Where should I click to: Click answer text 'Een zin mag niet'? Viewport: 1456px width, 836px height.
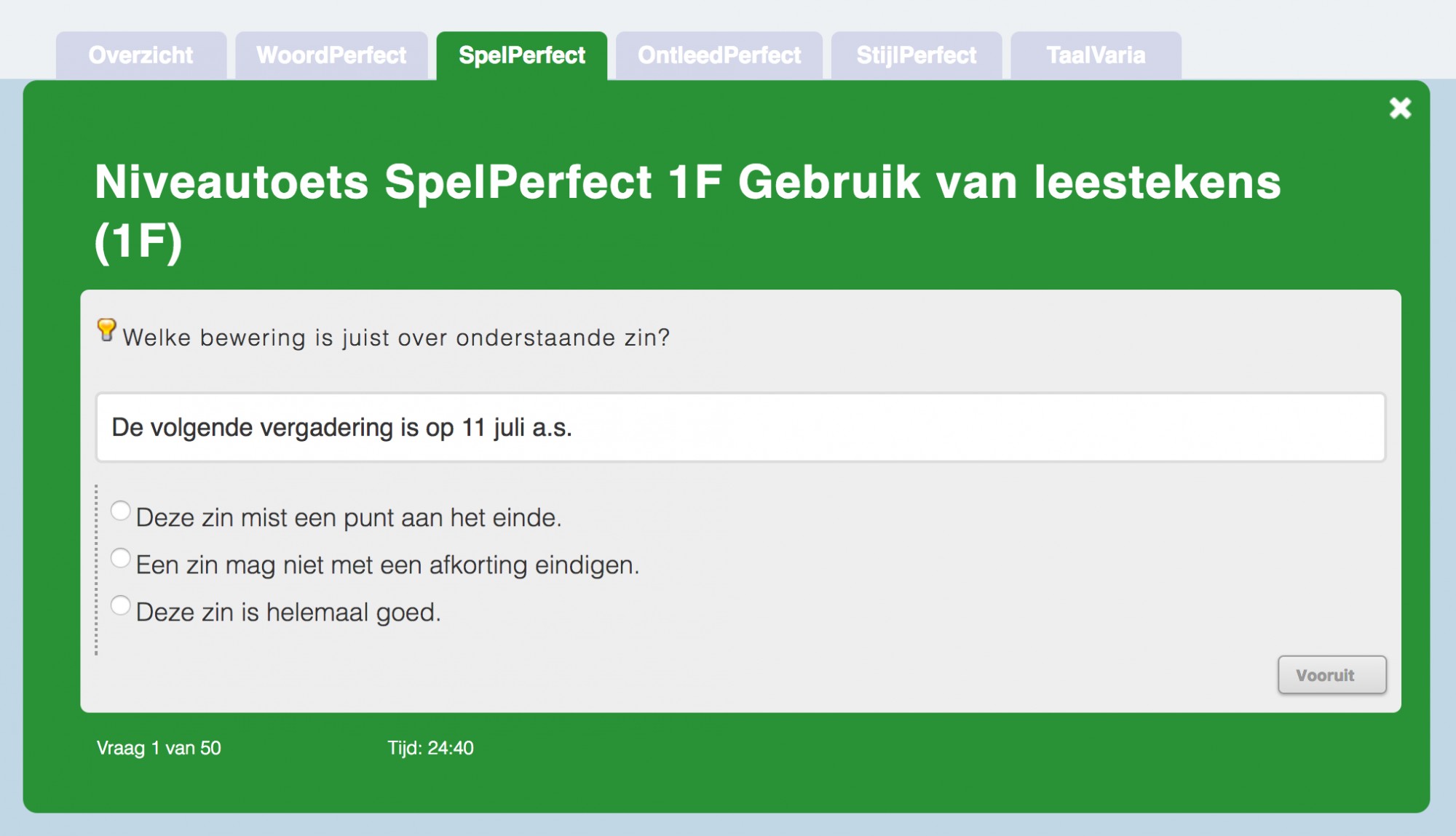[x=387, y=565]
